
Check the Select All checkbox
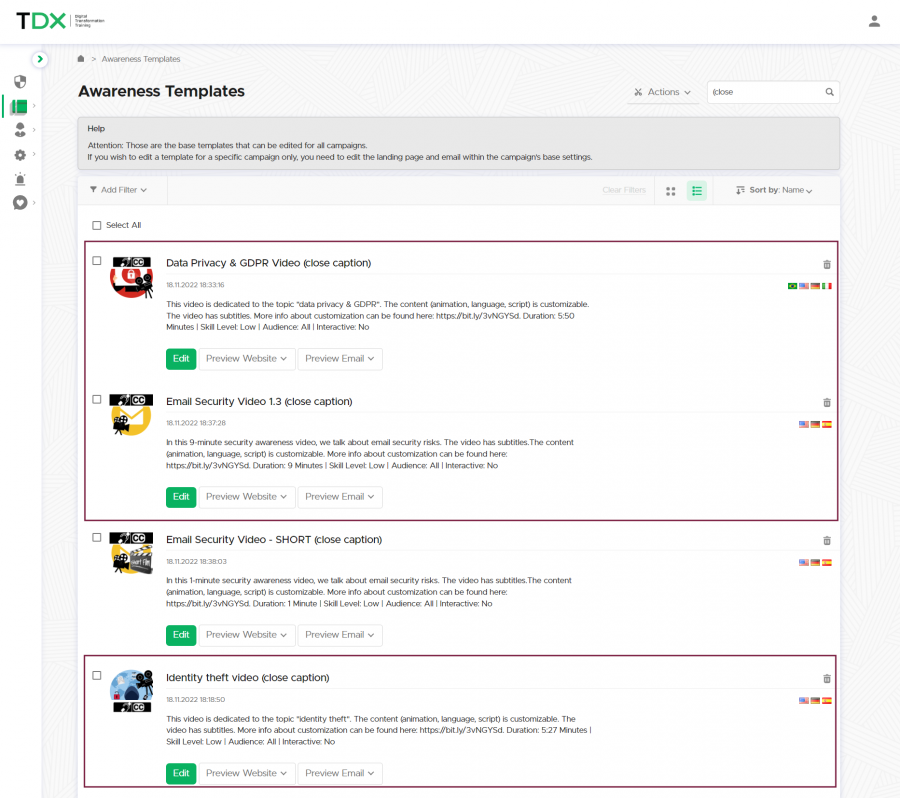[x=97, y=226]
